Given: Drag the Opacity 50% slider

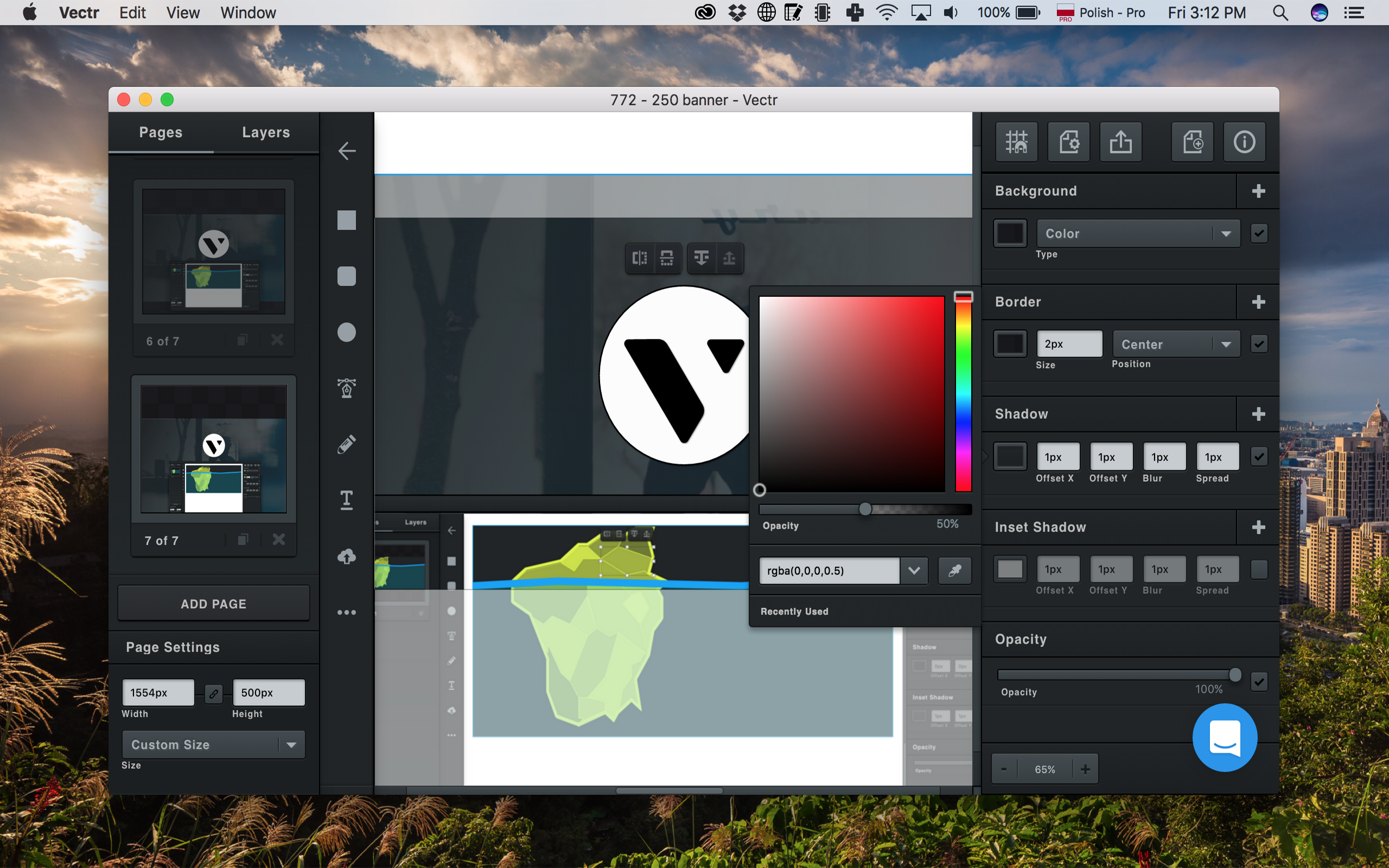Looking at the screenshot, I should point(863,509).
